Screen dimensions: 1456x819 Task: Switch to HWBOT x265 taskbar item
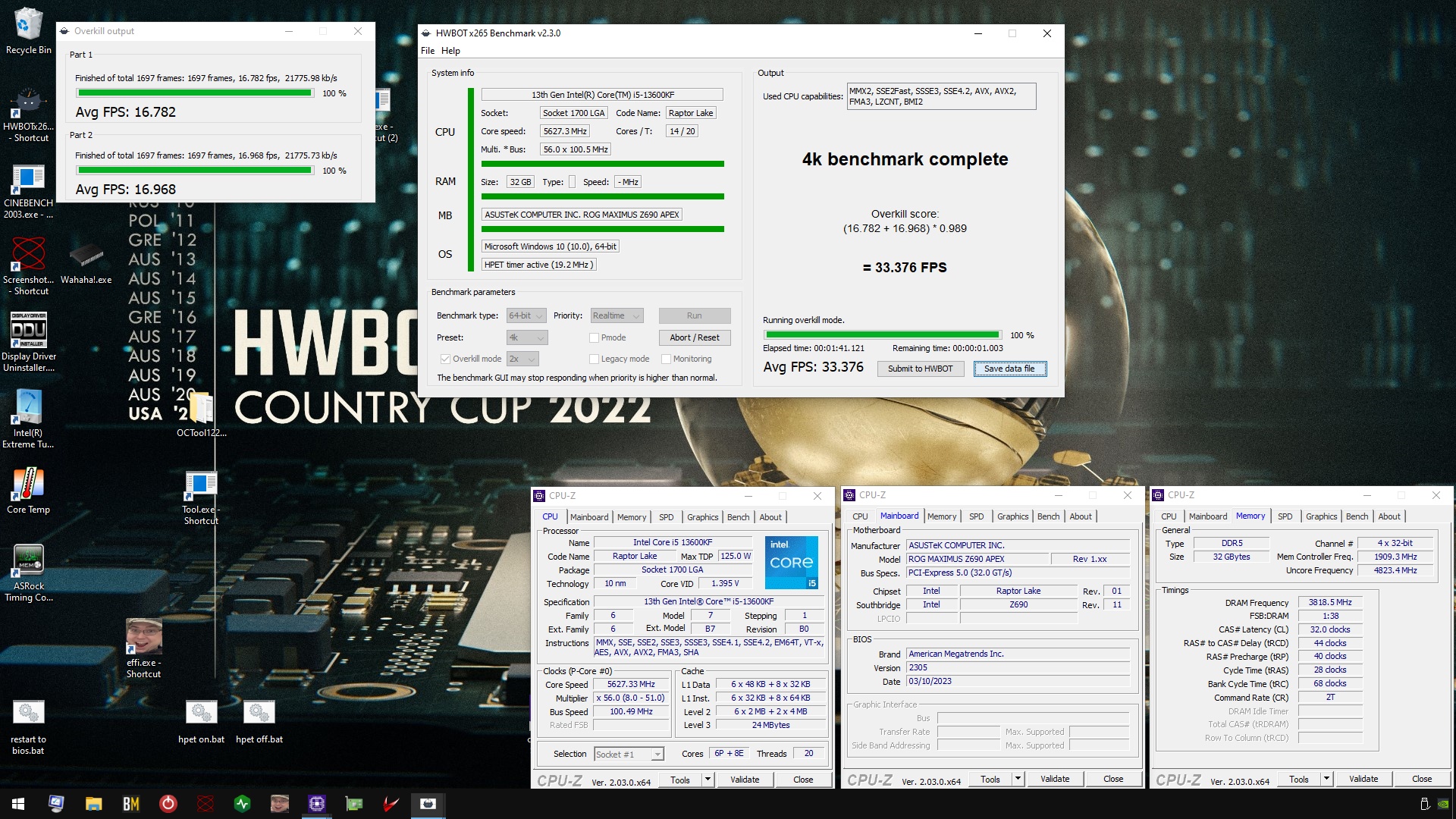pos(428,804)
